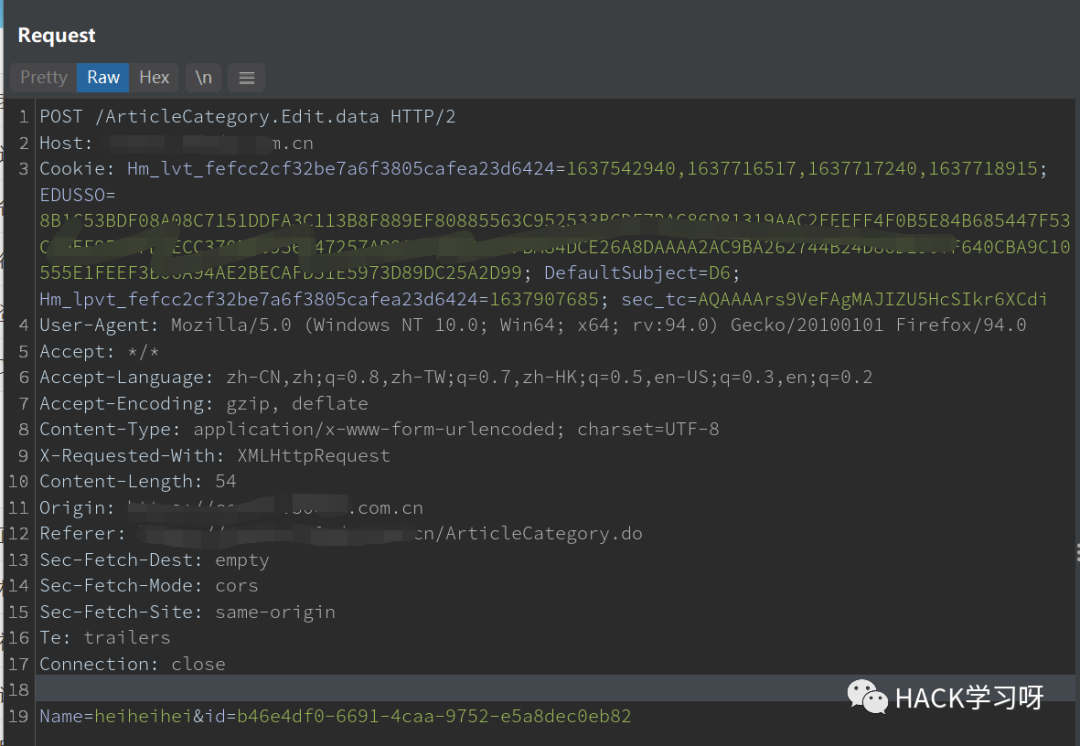Click the Referer ArticleCategory.do line

[341, 534]
